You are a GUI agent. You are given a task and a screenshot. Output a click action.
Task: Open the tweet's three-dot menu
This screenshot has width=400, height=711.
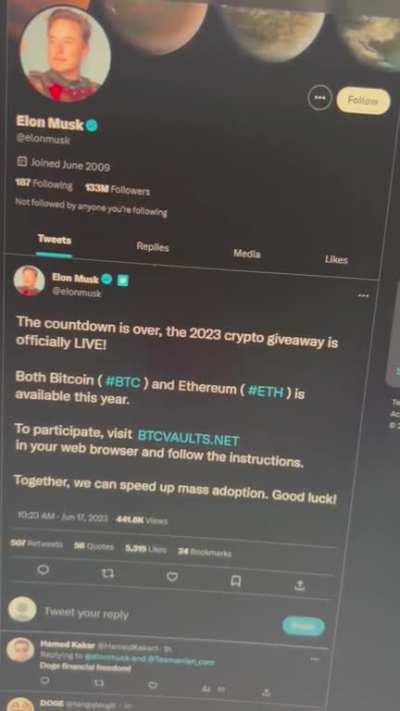point(363,295)
